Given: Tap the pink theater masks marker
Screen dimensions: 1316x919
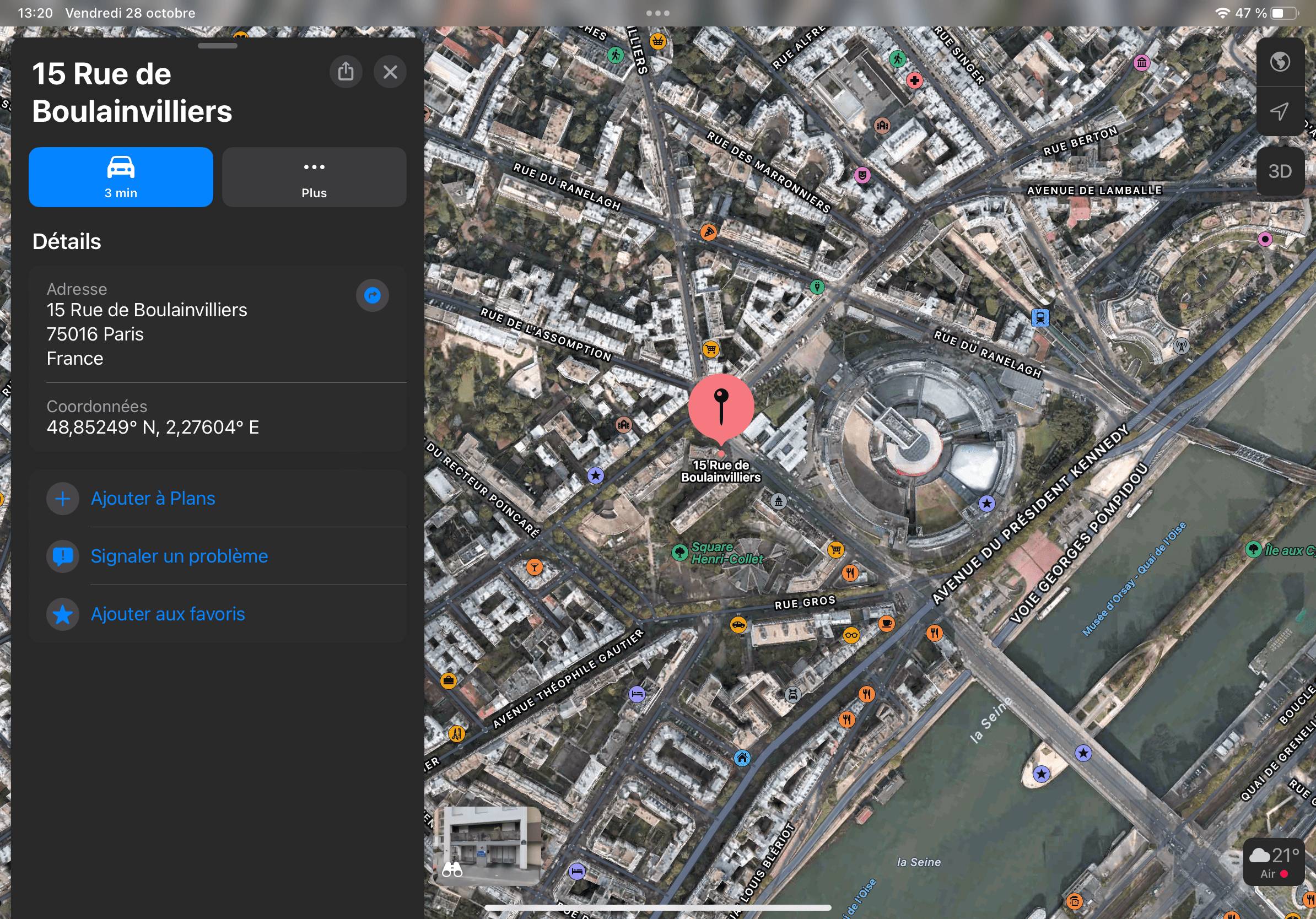Looking at the screenshot, I should (x=862, y=175).
